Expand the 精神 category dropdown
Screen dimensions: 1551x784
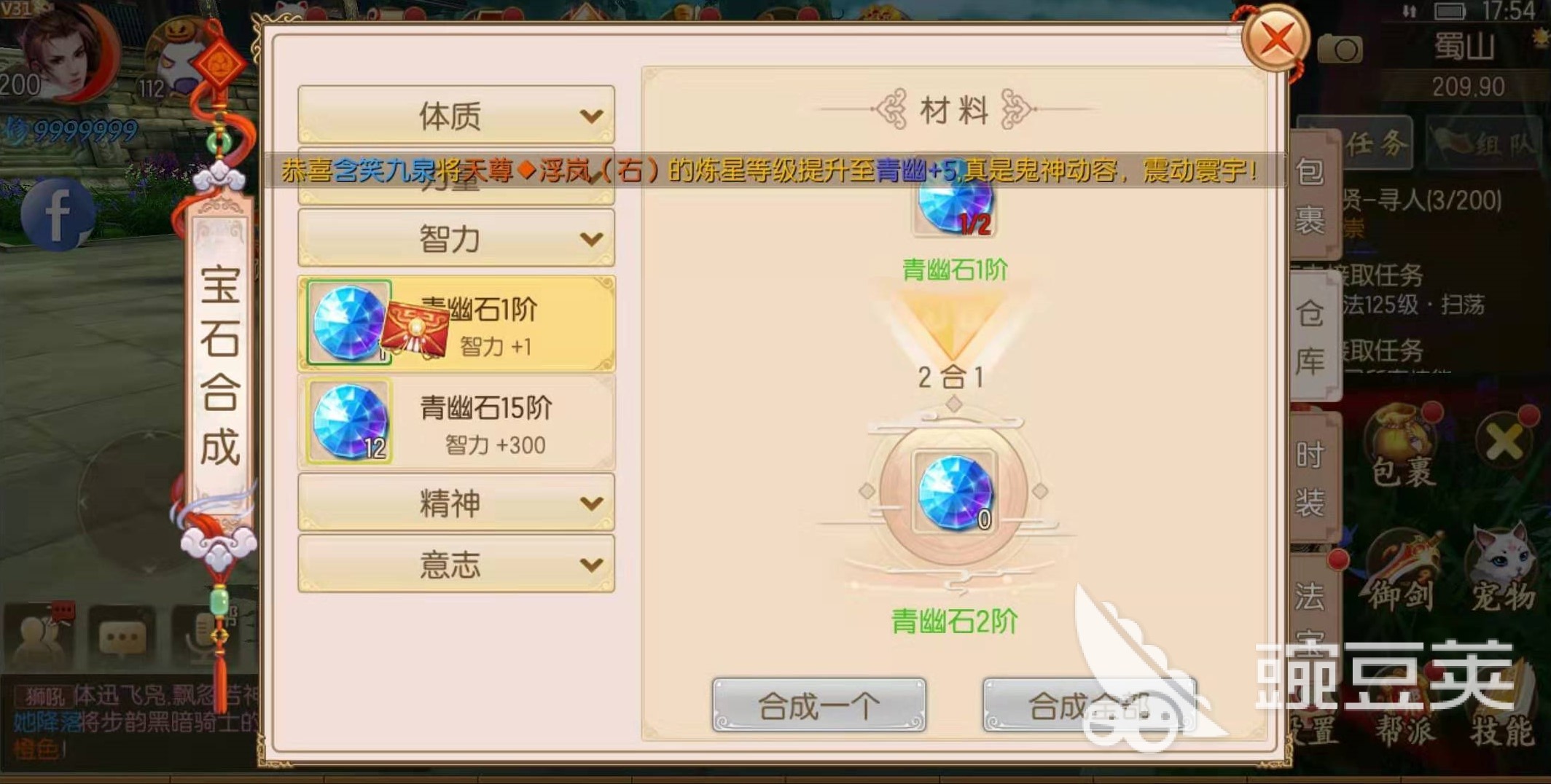456,503
